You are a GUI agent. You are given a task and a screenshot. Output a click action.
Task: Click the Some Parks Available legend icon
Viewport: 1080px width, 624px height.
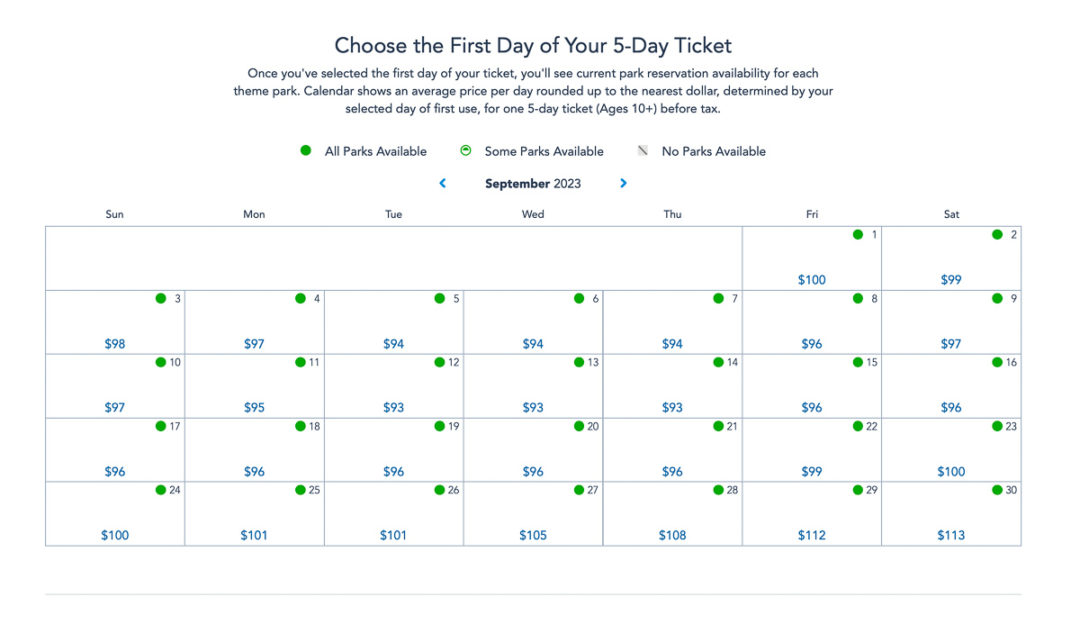tap(465, 150)
